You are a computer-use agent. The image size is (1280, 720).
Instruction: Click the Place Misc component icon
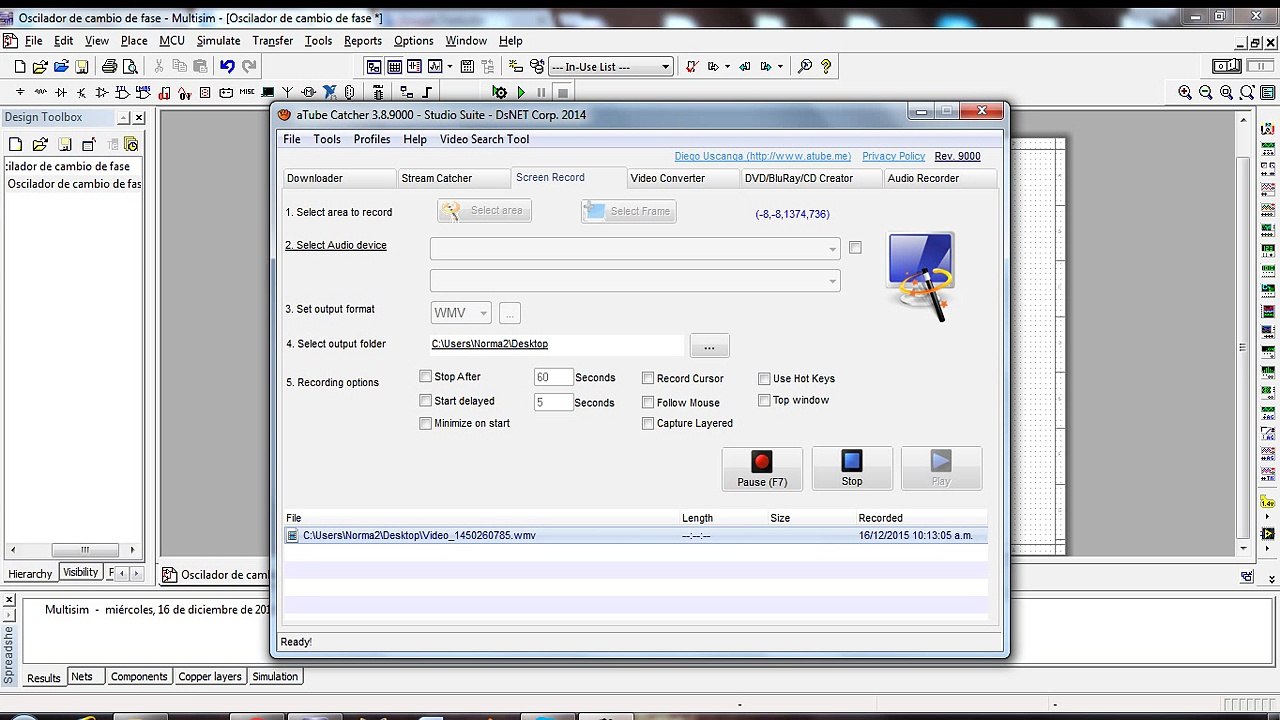247,92
